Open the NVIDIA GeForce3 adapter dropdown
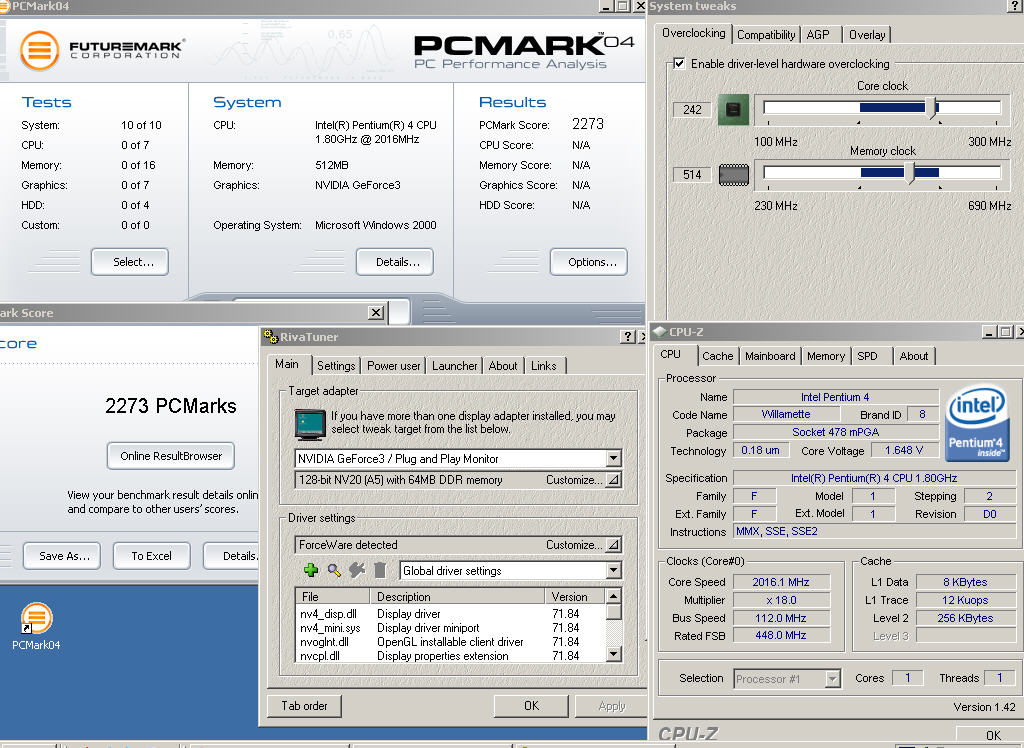The height and width of the screenshot is (748, 1024). coord(613,459)
